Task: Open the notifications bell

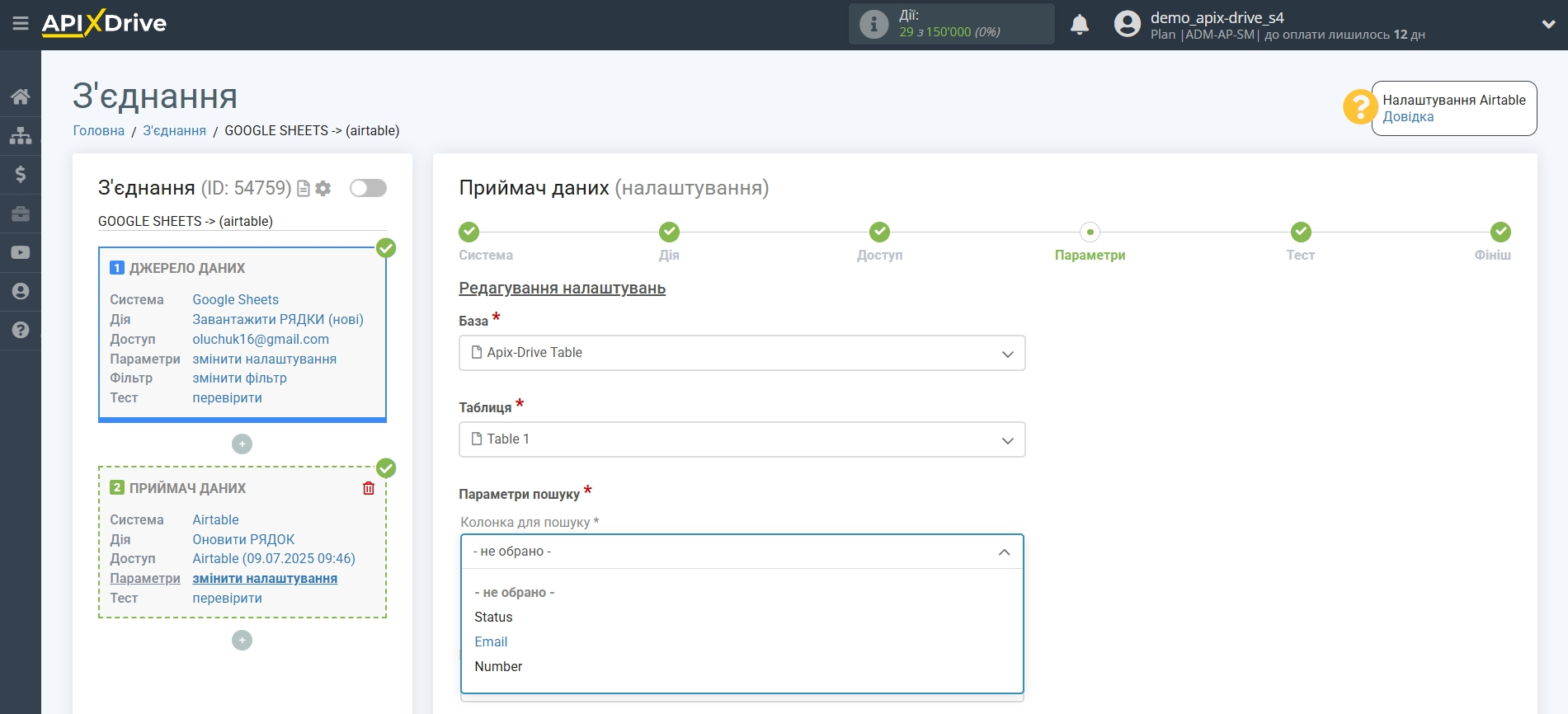Action: coord(1080,24)
